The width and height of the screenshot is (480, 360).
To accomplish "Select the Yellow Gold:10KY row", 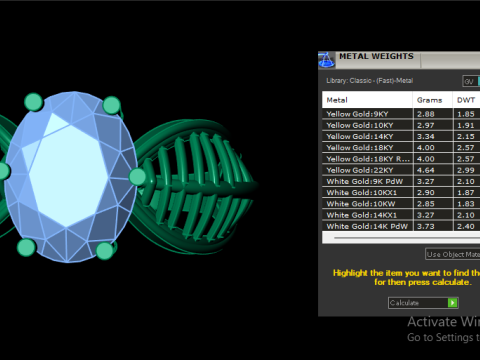I will coord(401,125).
